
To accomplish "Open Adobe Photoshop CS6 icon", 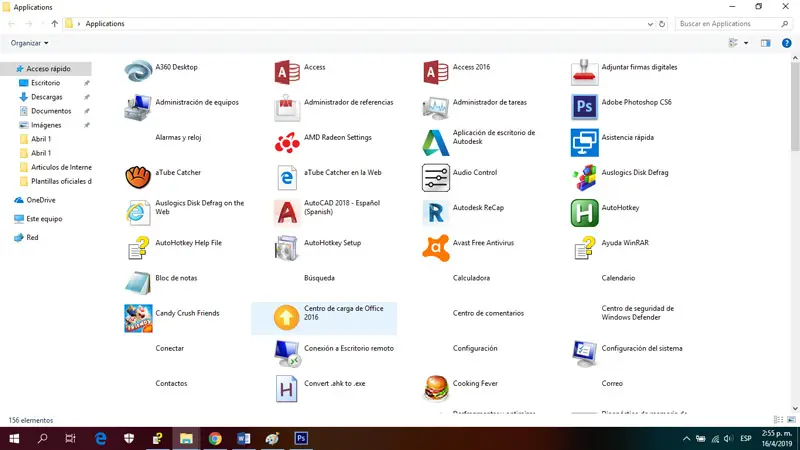I will coord(584,107).
